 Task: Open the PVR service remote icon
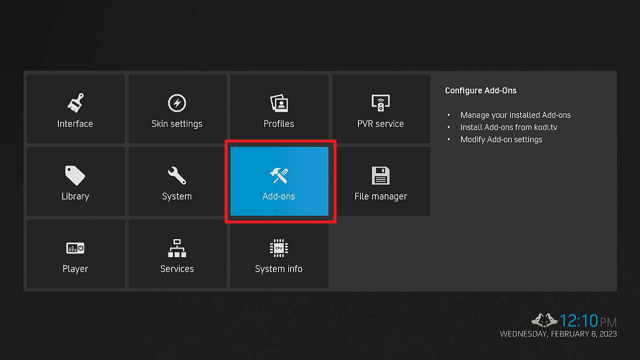click(380, 103)
